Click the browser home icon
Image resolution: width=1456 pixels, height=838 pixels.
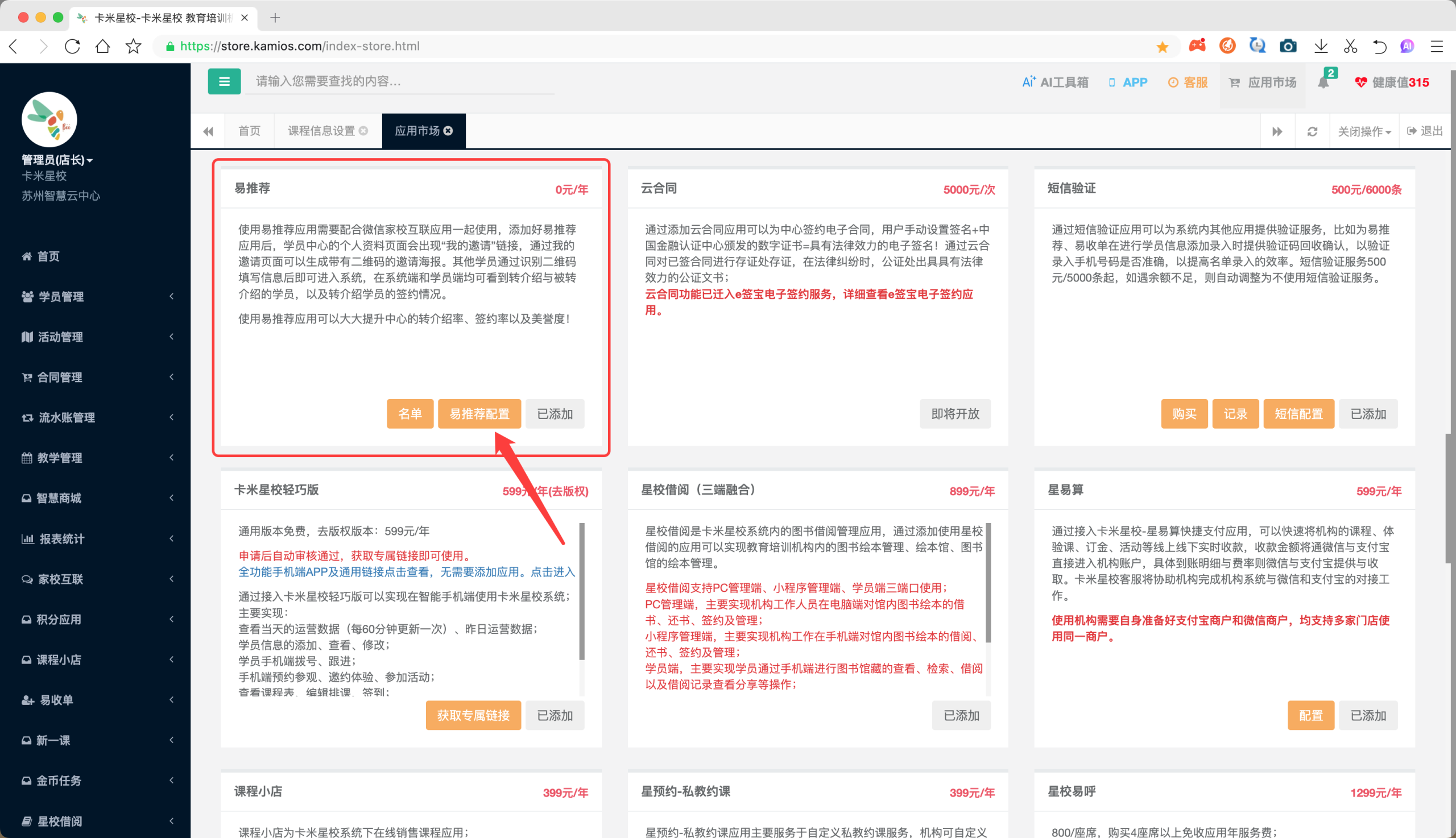tap(102, 46)
